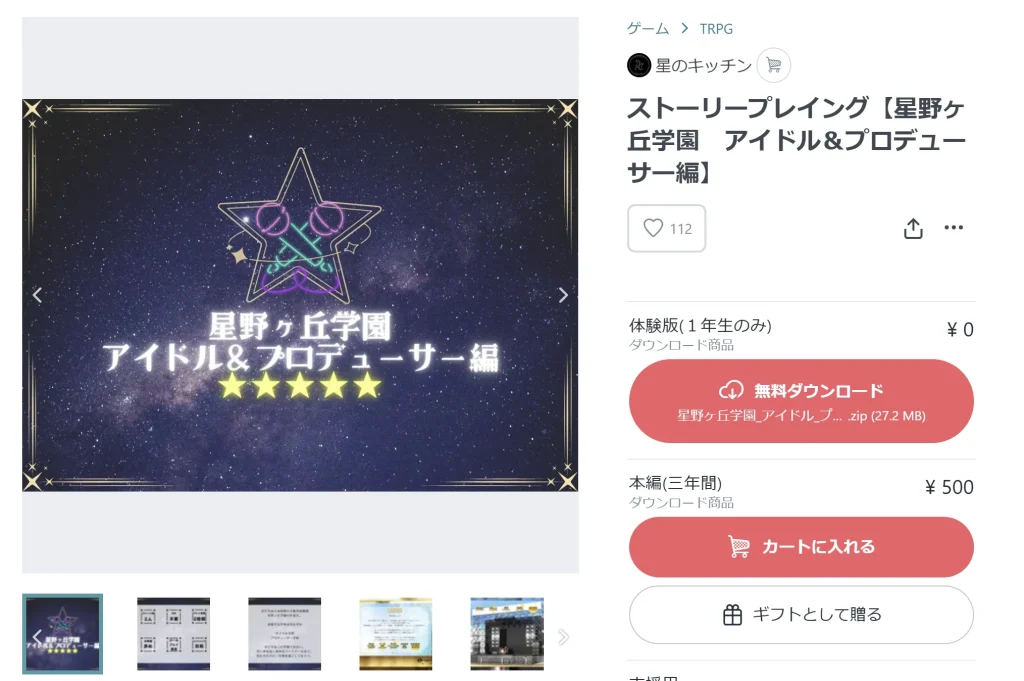Show the next product image with right arrow
This screenshot has height=681, width=1024.
point(563,295)
